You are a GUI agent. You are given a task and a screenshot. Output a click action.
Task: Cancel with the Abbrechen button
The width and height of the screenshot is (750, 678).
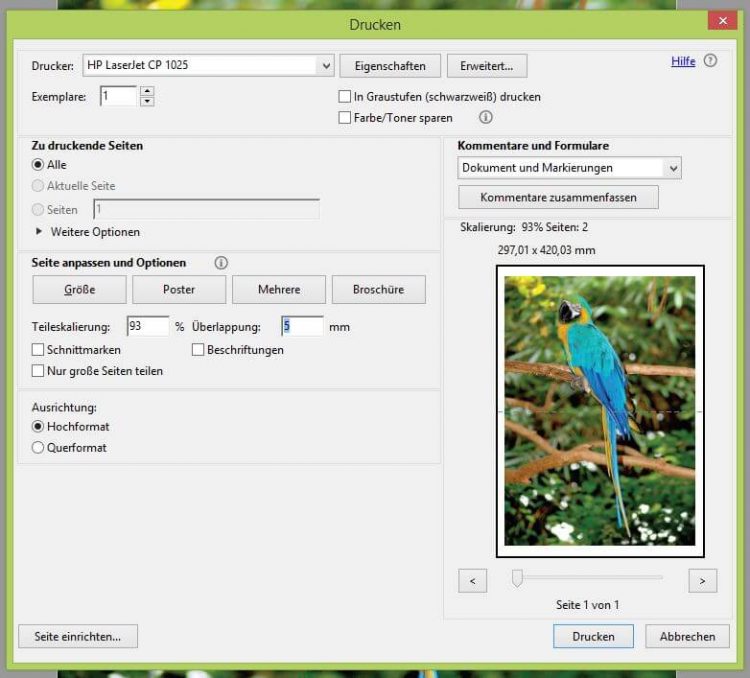pyautogui.click(x=687, y=636)
